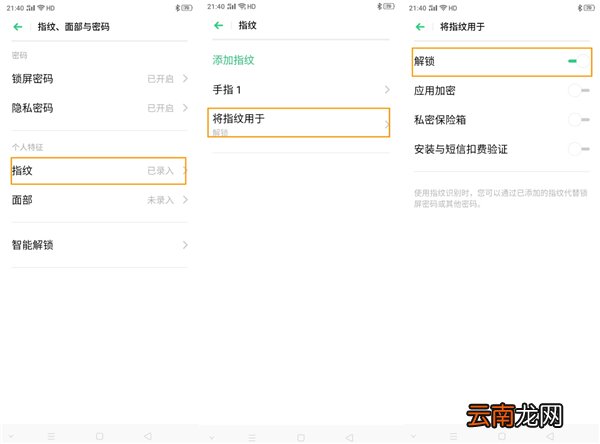600x444 pixels.
Task: Turn on the 私密保险箱 switch
Action: tap(579, 120)
